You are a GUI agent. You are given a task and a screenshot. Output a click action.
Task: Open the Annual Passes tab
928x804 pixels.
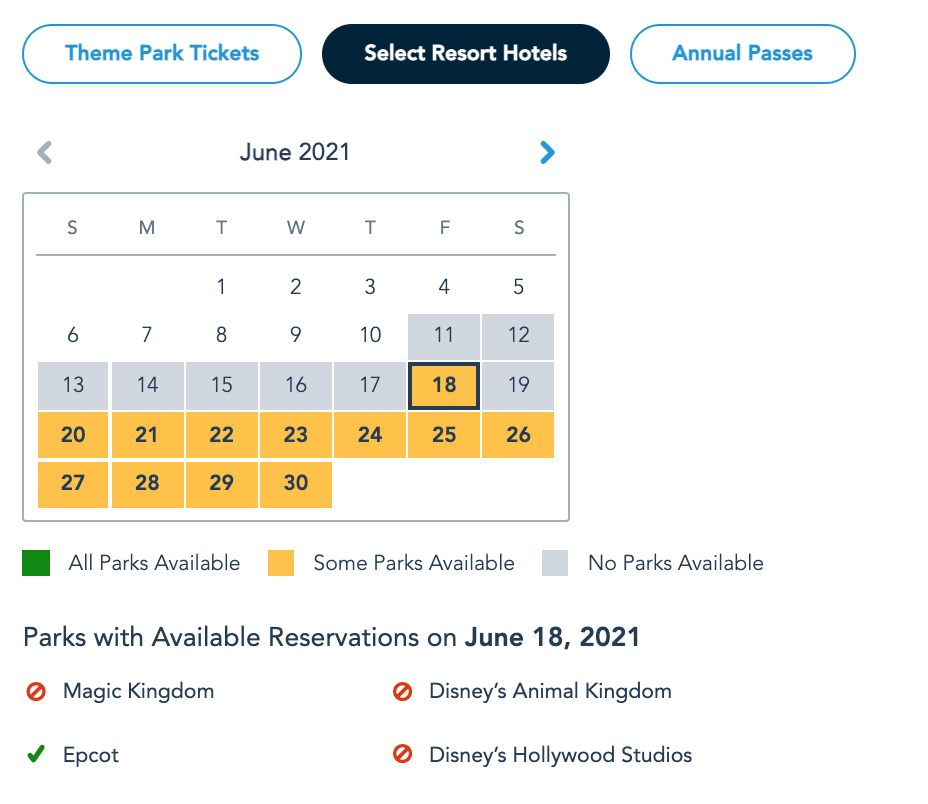(742, 54)
